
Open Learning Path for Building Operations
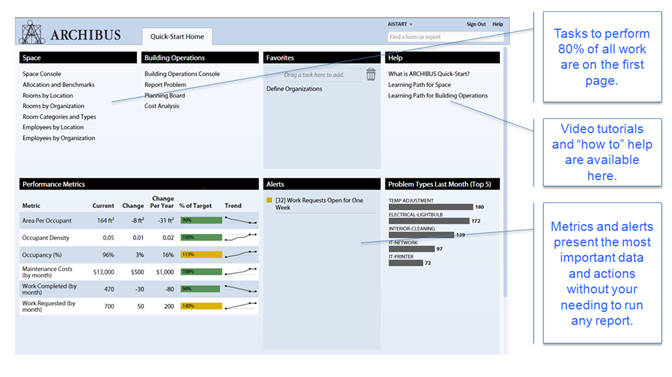[x=438, y=96]
